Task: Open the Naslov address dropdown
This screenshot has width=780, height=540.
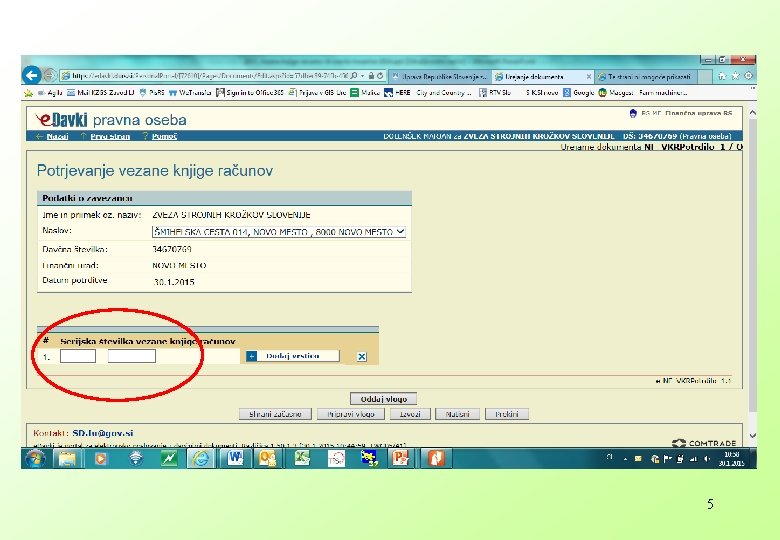Action: (x=400, y=232)
